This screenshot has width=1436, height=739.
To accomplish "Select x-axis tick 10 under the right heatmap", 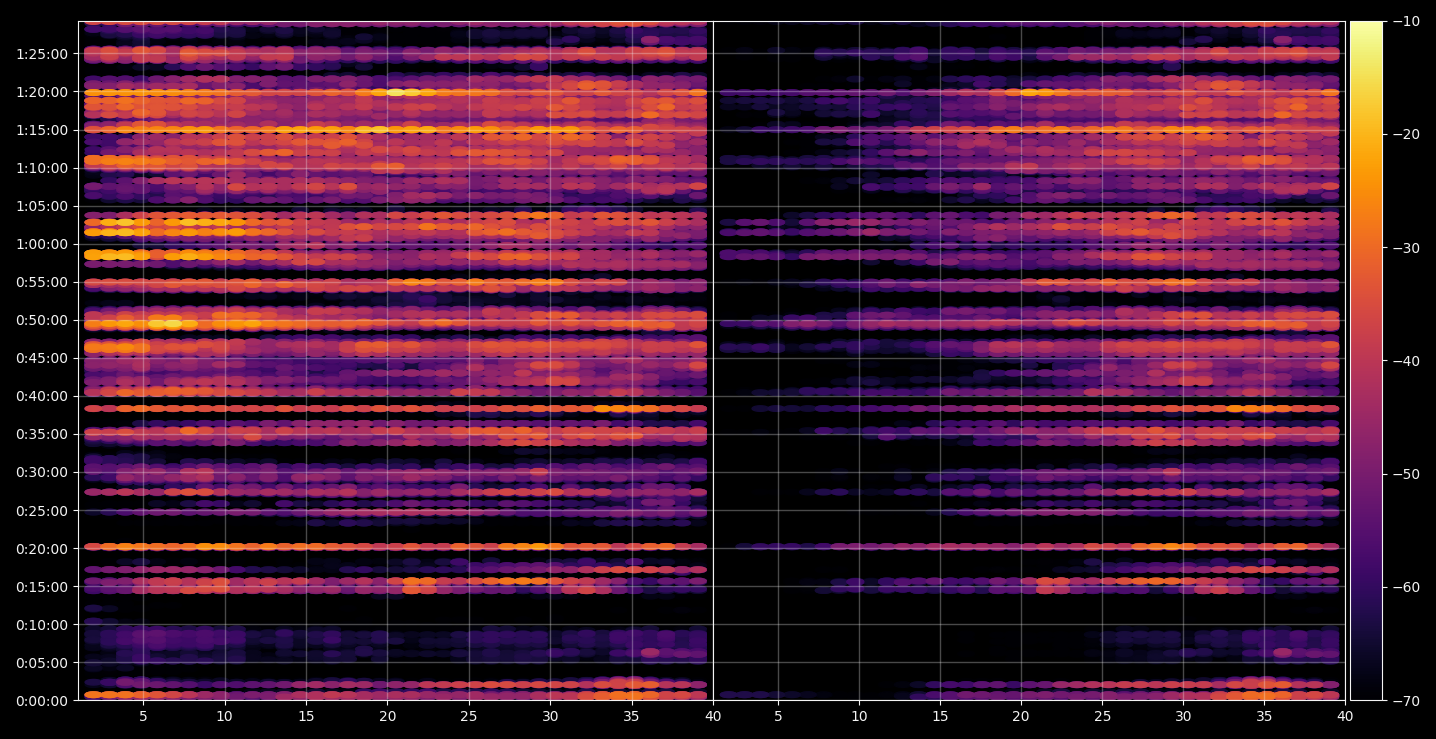I will 859,716.
